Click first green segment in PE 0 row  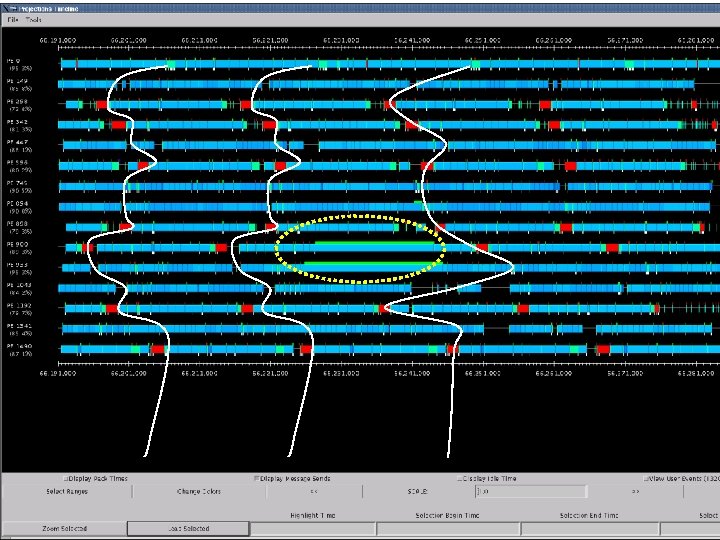pos(171,64)
